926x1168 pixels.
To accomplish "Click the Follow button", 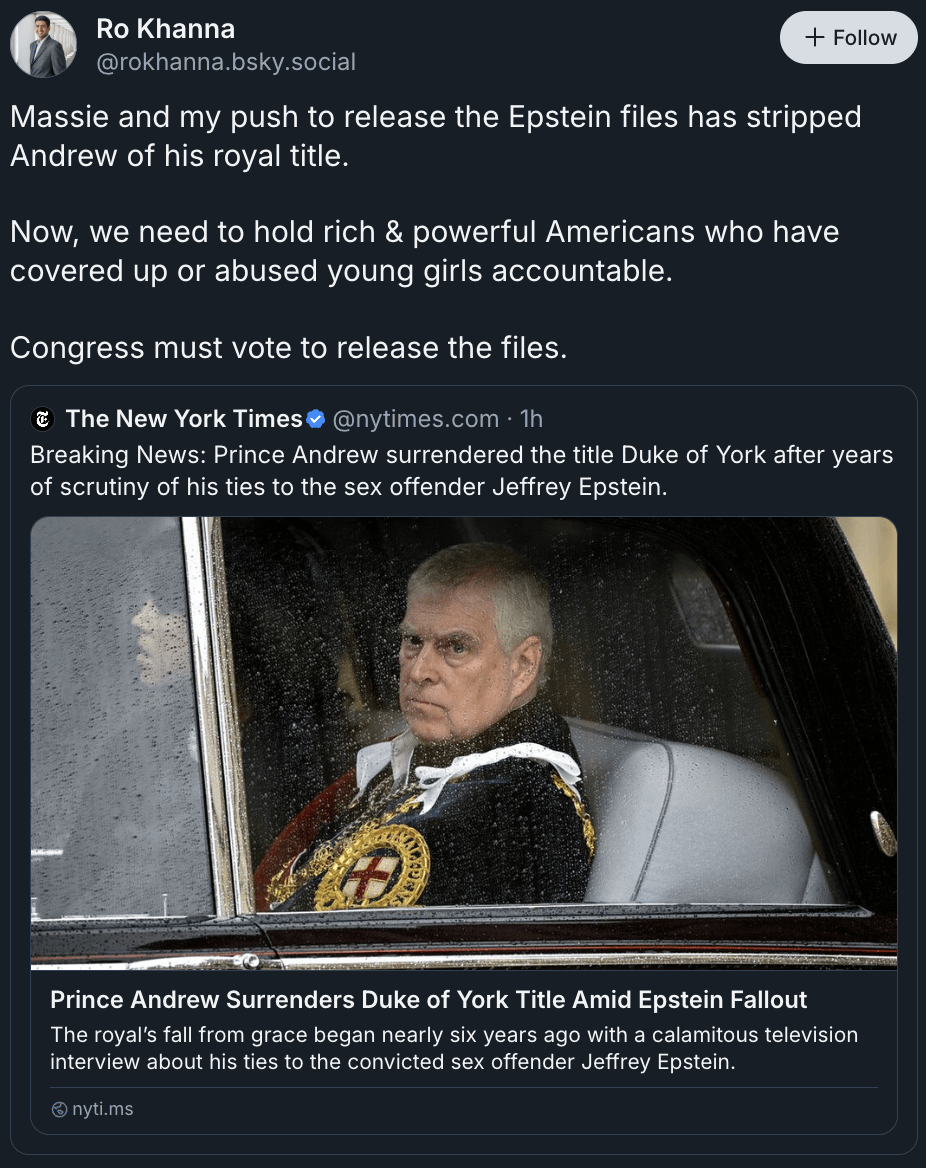I will tap(849, 37).
